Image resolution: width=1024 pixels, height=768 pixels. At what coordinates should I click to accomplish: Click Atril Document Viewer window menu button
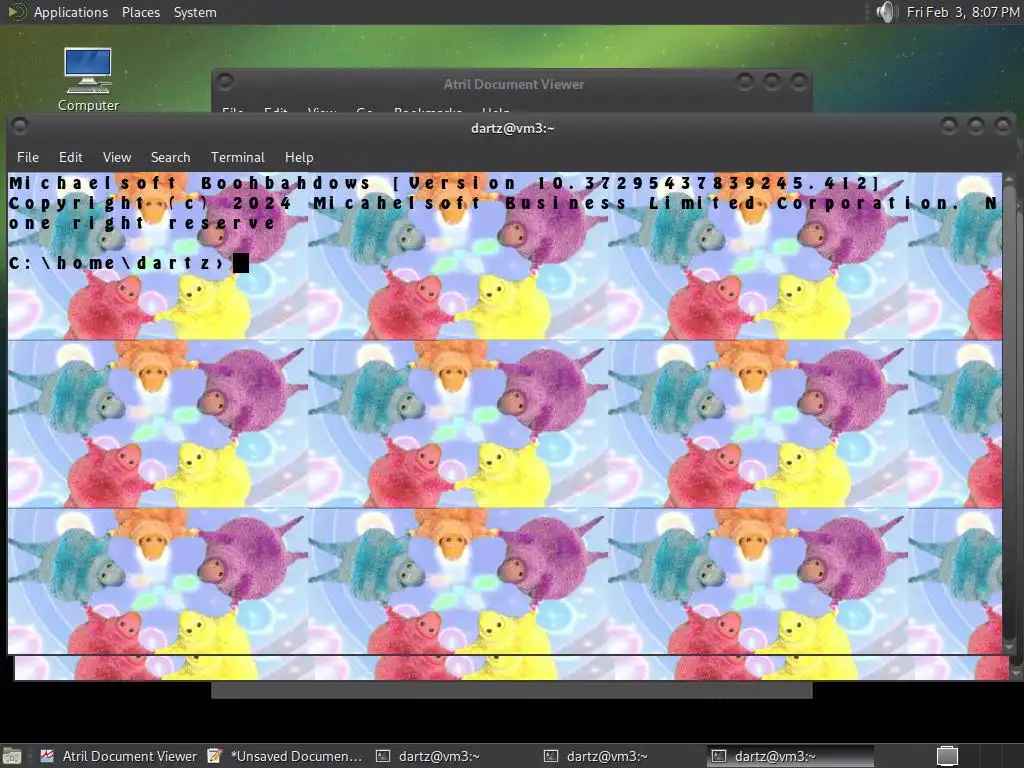click(225, 82)
